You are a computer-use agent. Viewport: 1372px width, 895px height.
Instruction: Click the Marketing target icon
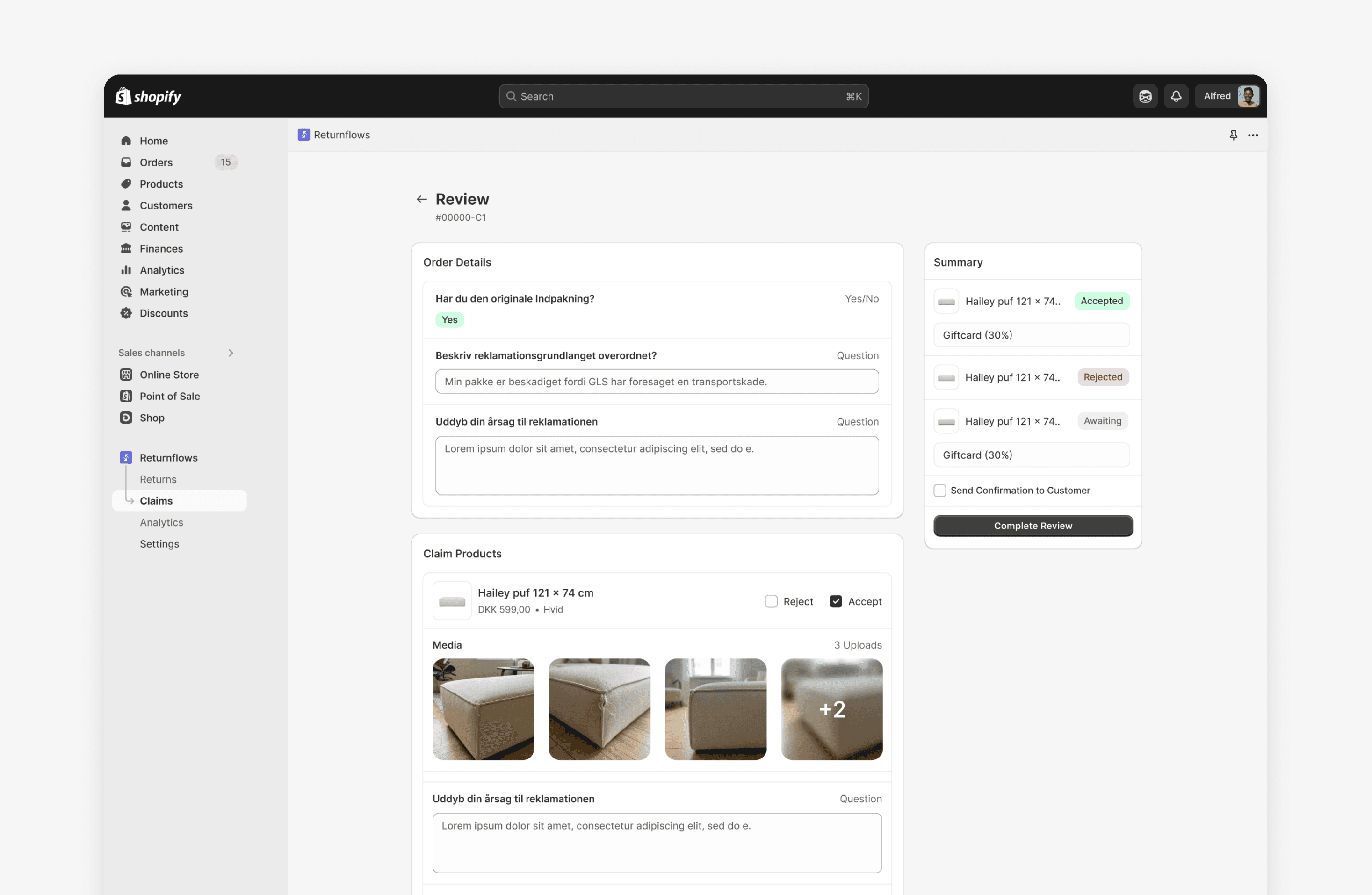click(126, 292)
